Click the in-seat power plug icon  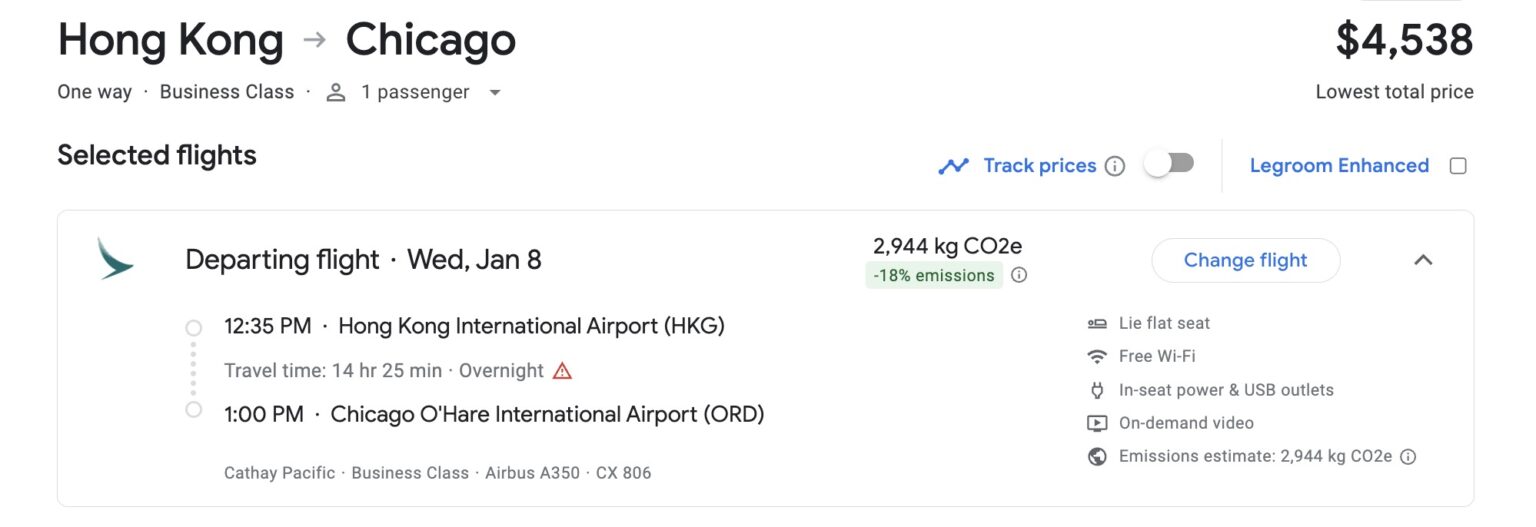(1097, 390)
